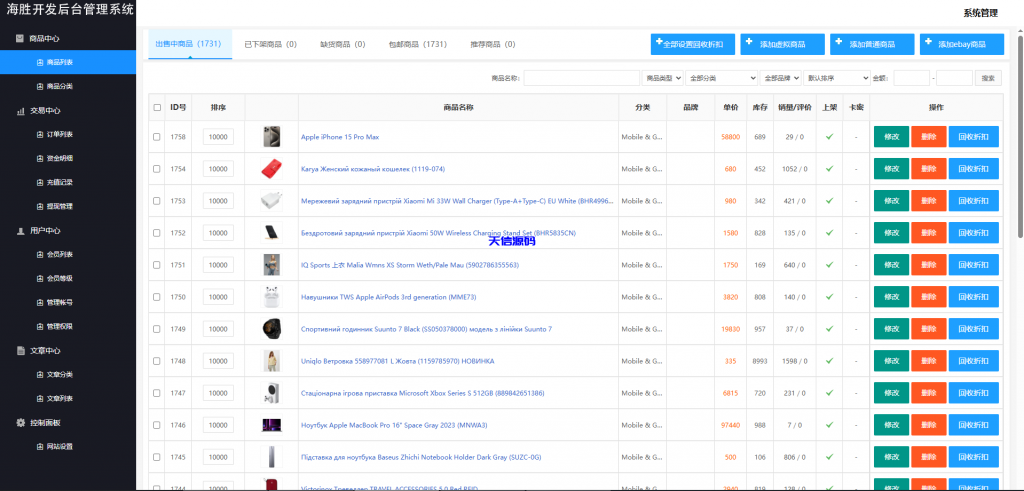Click the 文章中心 document icon
Screen dimensions: 1024x491
(20, 351)
